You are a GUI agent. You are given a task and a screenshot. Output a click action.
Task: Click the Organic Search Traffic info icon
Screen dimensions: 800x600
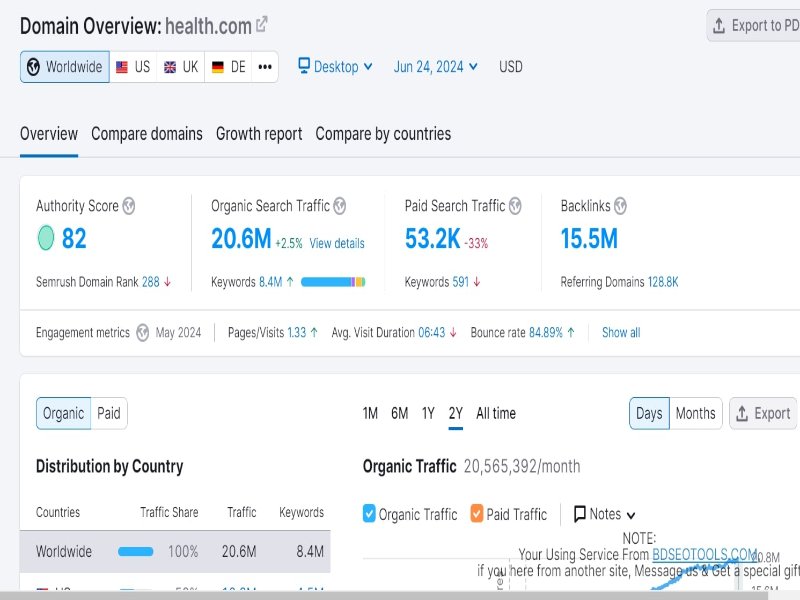(x=339, y=206)
